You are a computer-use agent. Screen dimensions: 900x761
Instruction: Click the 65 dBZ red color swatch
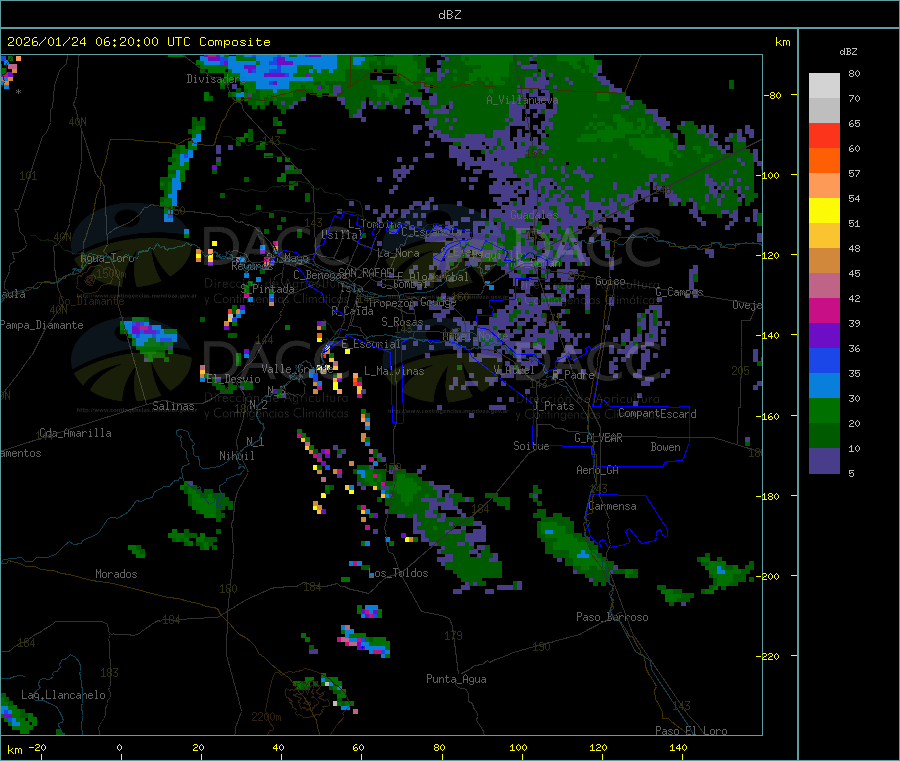pyautogui.click(x=824, y=135)
